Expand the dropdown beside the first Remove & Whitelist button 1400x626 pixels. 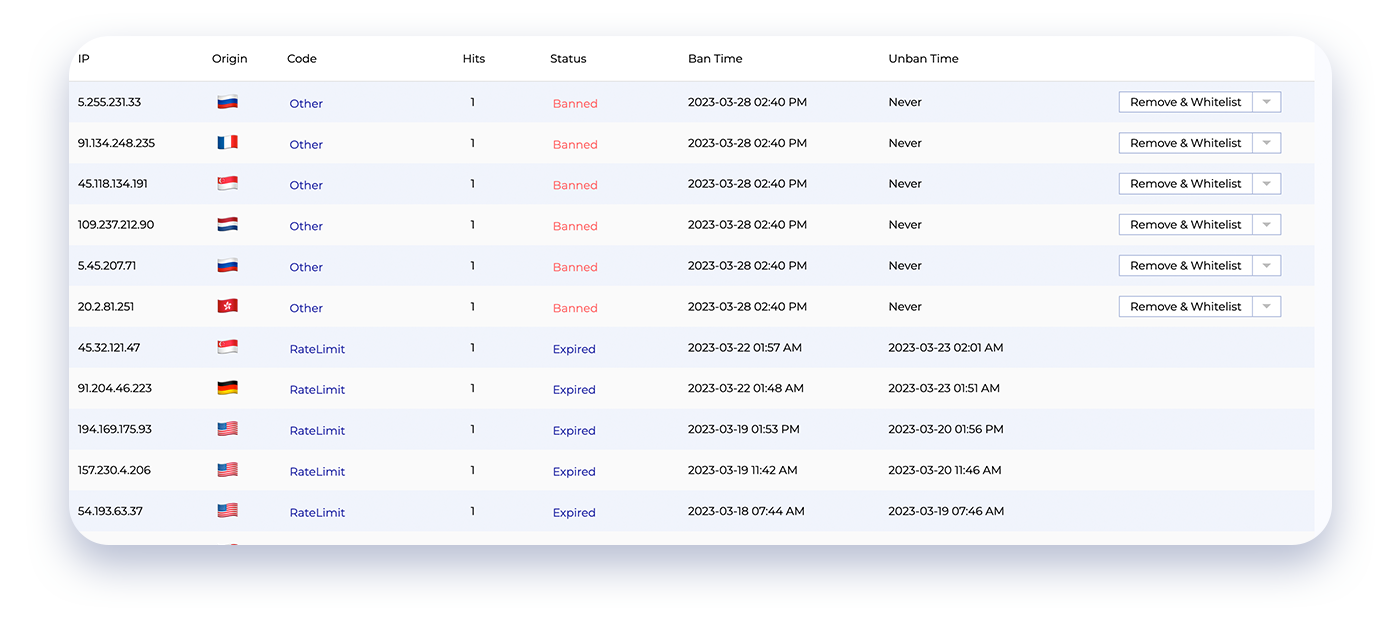pos(1267,101)
